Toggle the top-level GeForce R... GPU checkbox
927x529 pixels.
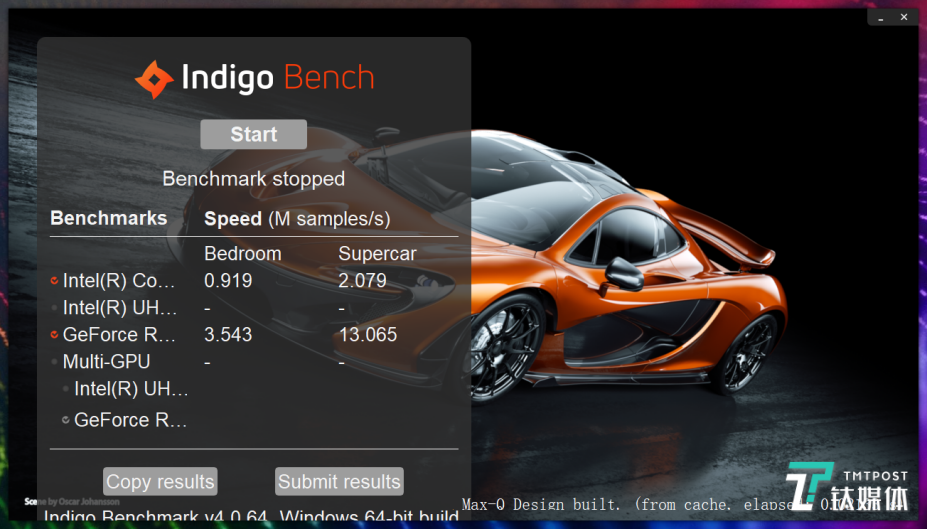[54, 335]
